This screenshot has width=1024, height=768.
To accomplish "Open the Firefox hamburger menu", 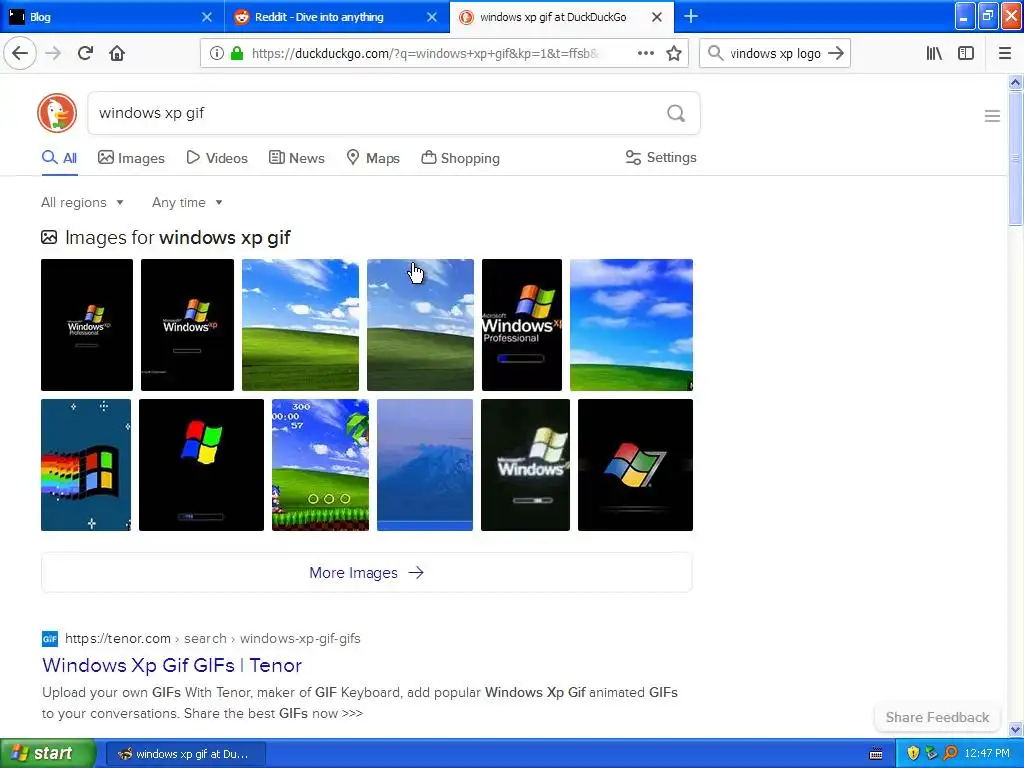I will [1005, 54].
